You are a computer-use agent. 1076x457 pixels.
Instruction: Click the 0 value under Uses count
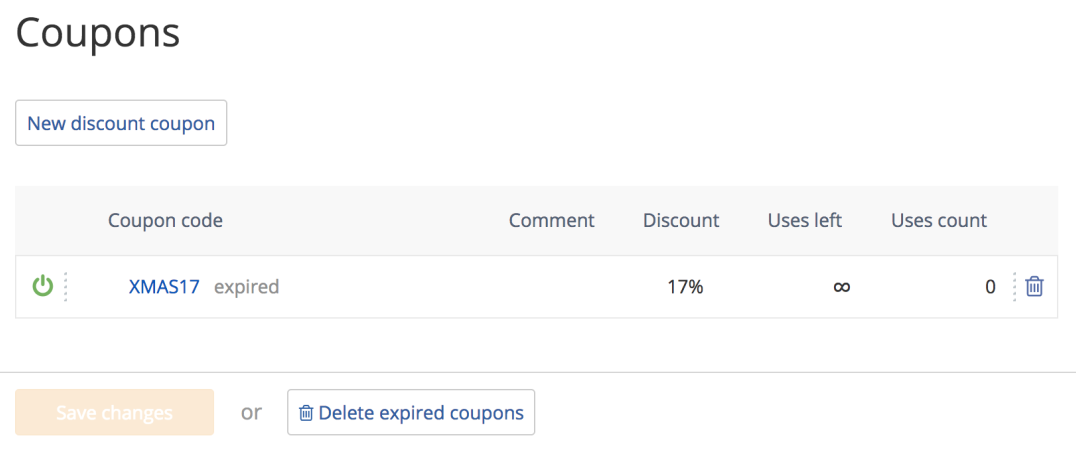tap(990, 287)
